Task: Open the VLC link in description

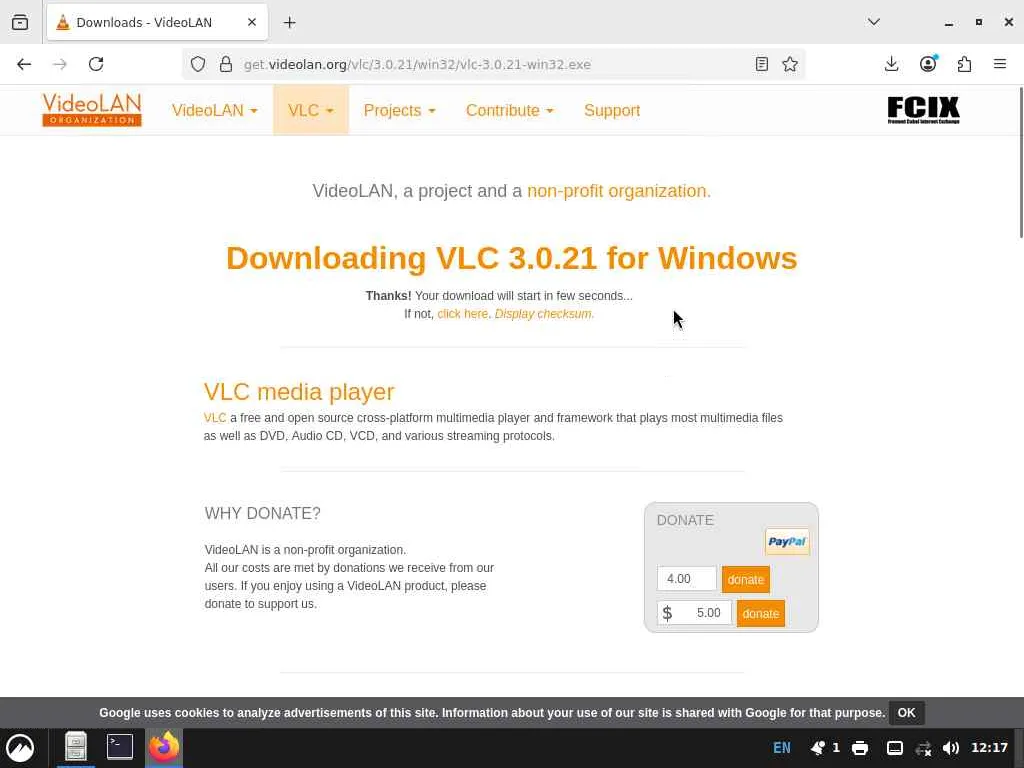Action: 215,418
